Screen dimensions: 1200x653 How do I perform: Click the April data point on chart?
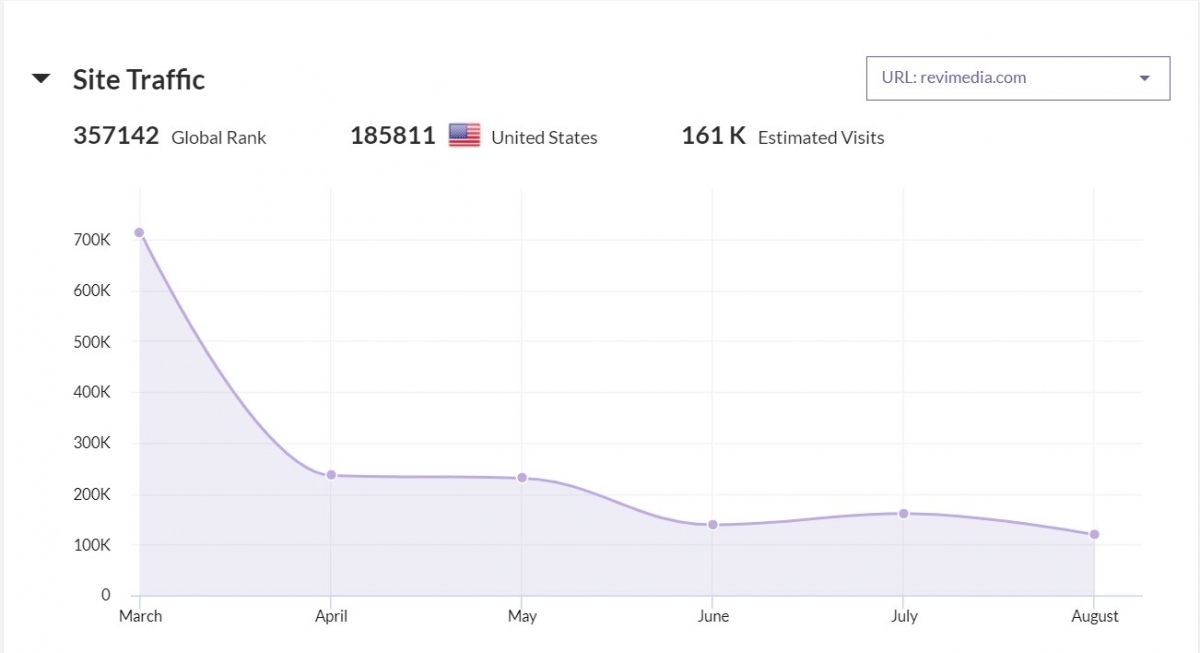point(331,475)
